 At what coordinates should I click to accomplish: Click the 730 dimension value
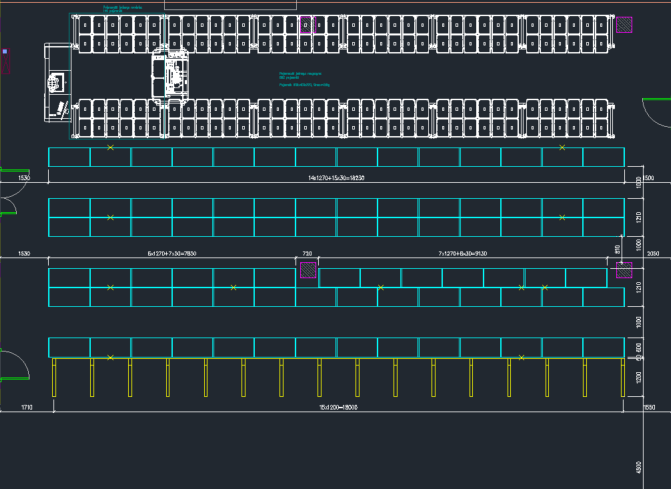pos(308,254)
